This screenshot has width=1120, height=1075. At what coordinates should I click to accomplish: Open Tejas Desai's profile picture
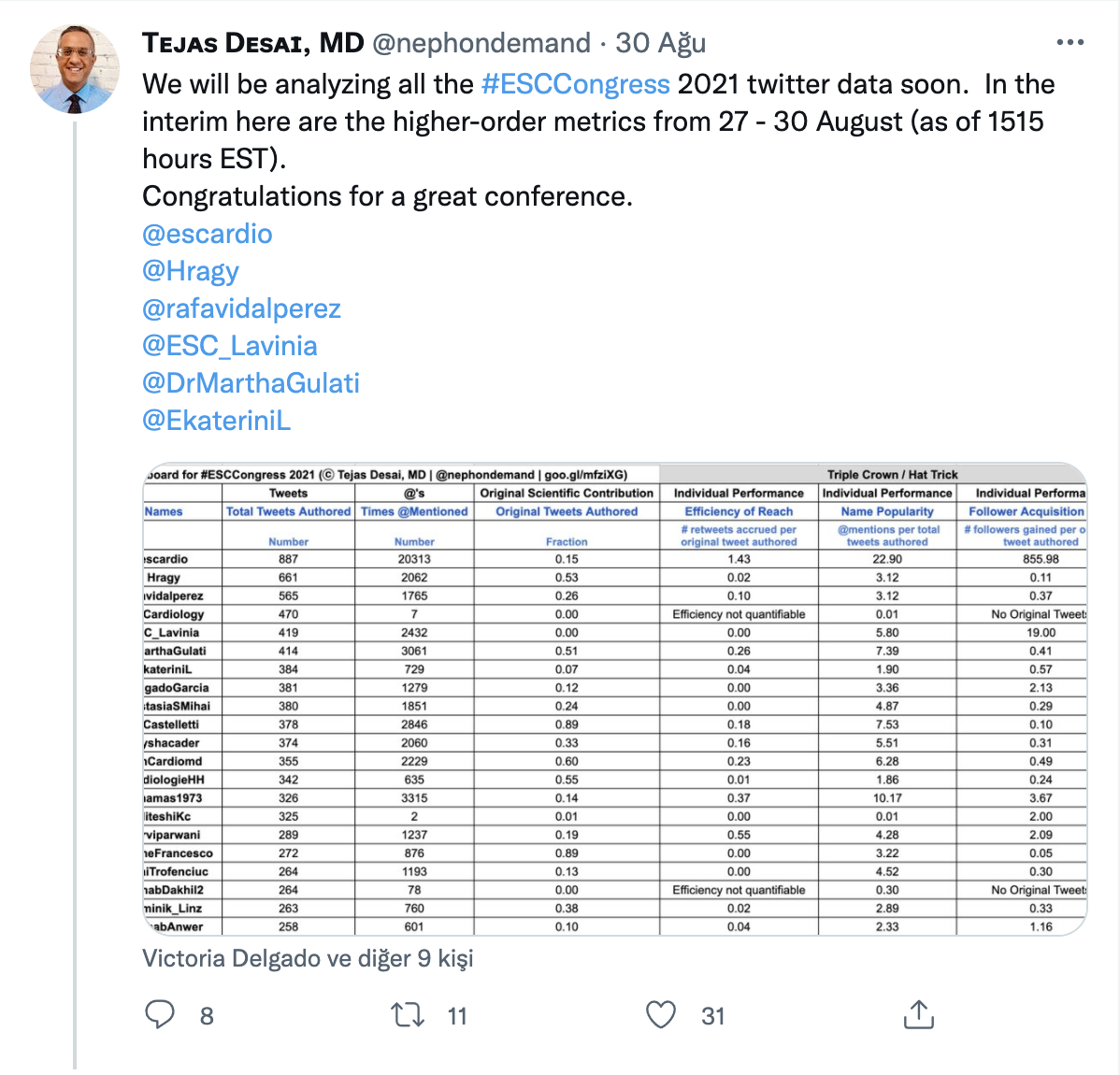[74, 69]
